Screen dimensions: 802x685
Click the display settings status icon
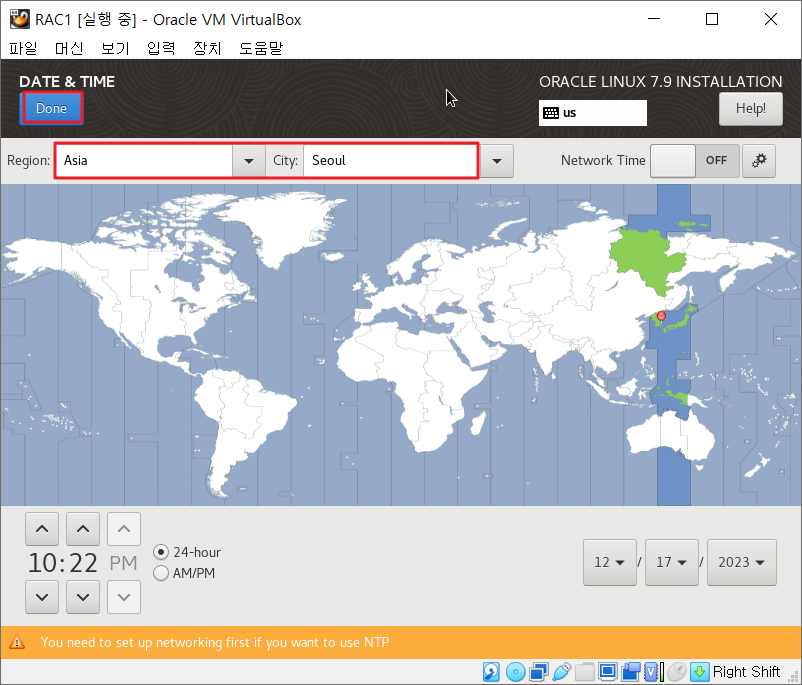[608, 672]
